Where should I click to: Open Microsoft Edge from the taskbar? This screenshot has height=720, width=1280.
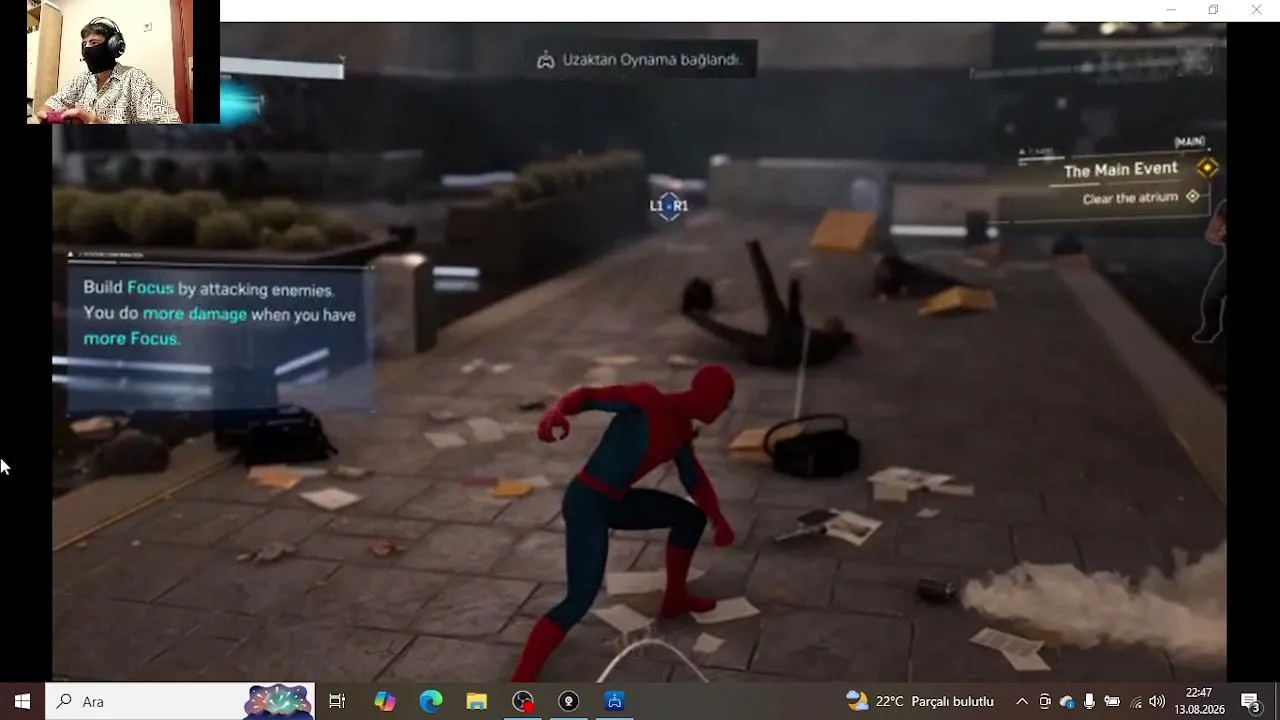coord(431,701)
